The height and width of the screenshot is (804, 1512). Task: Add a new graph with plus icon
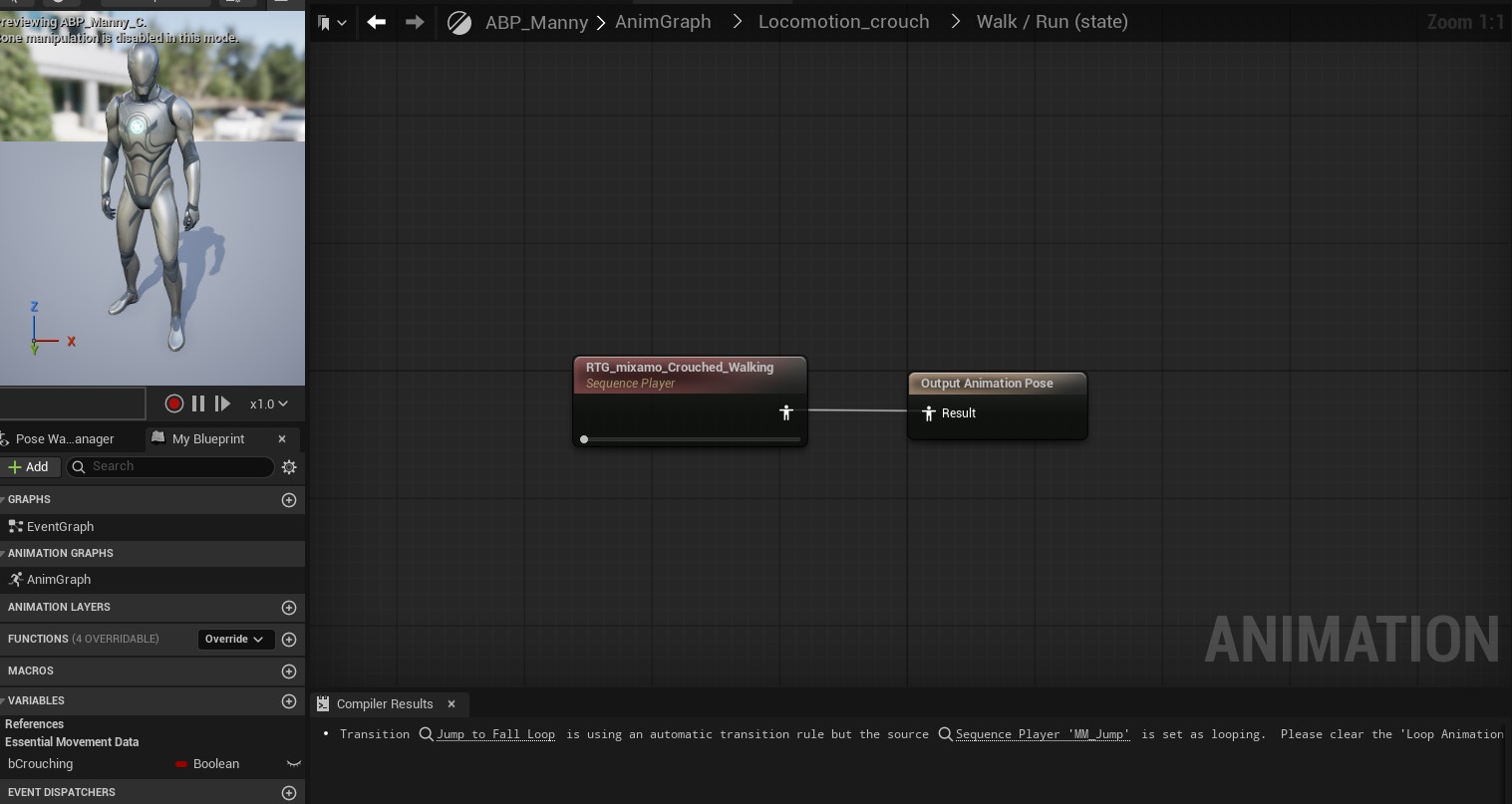[x=289, y=500]
